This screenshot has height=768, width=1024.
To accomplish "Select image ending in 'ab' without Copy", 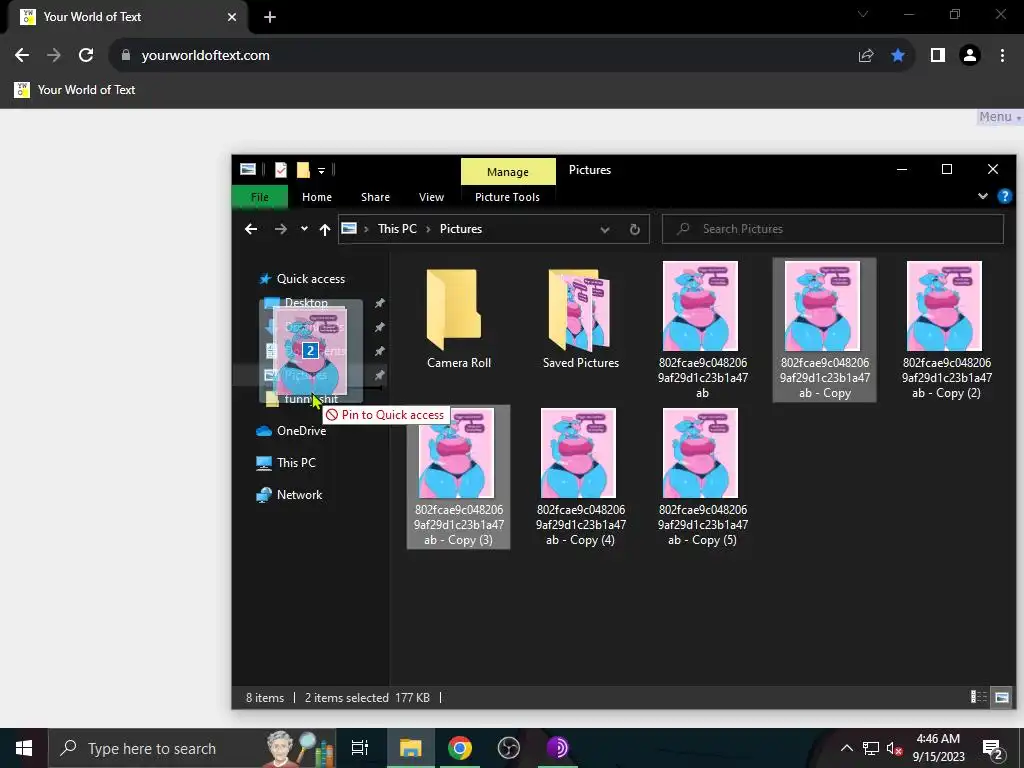I will [x=702, y=330].
